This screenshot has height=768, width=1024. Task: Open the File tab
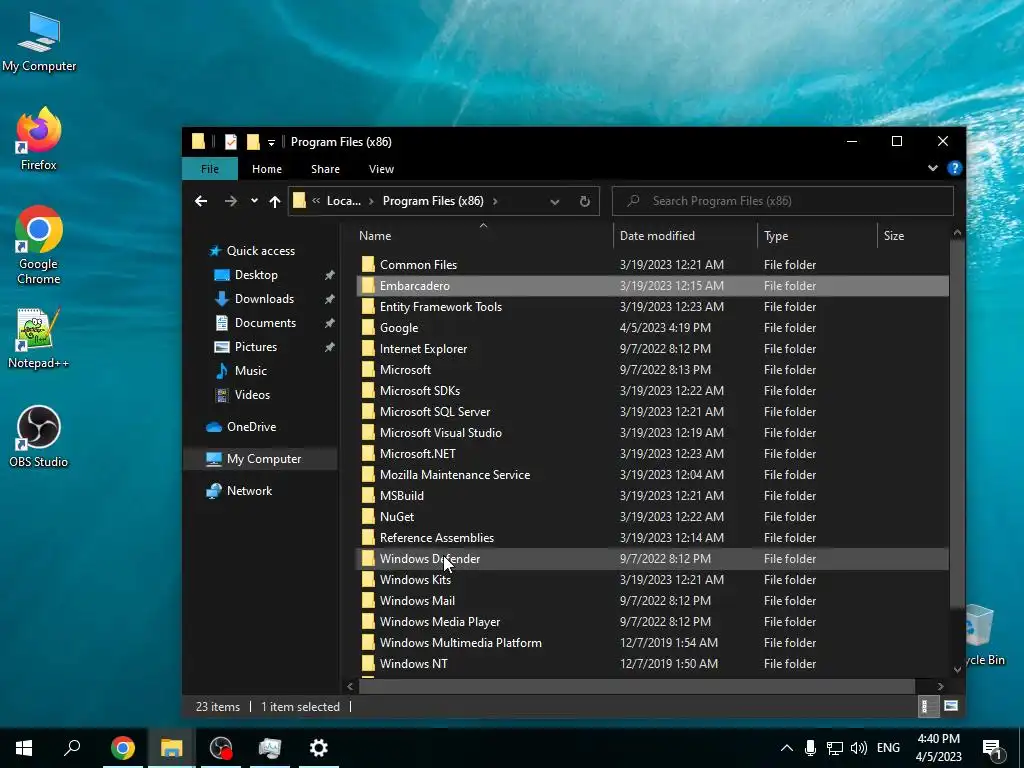[x=210, y=168]
